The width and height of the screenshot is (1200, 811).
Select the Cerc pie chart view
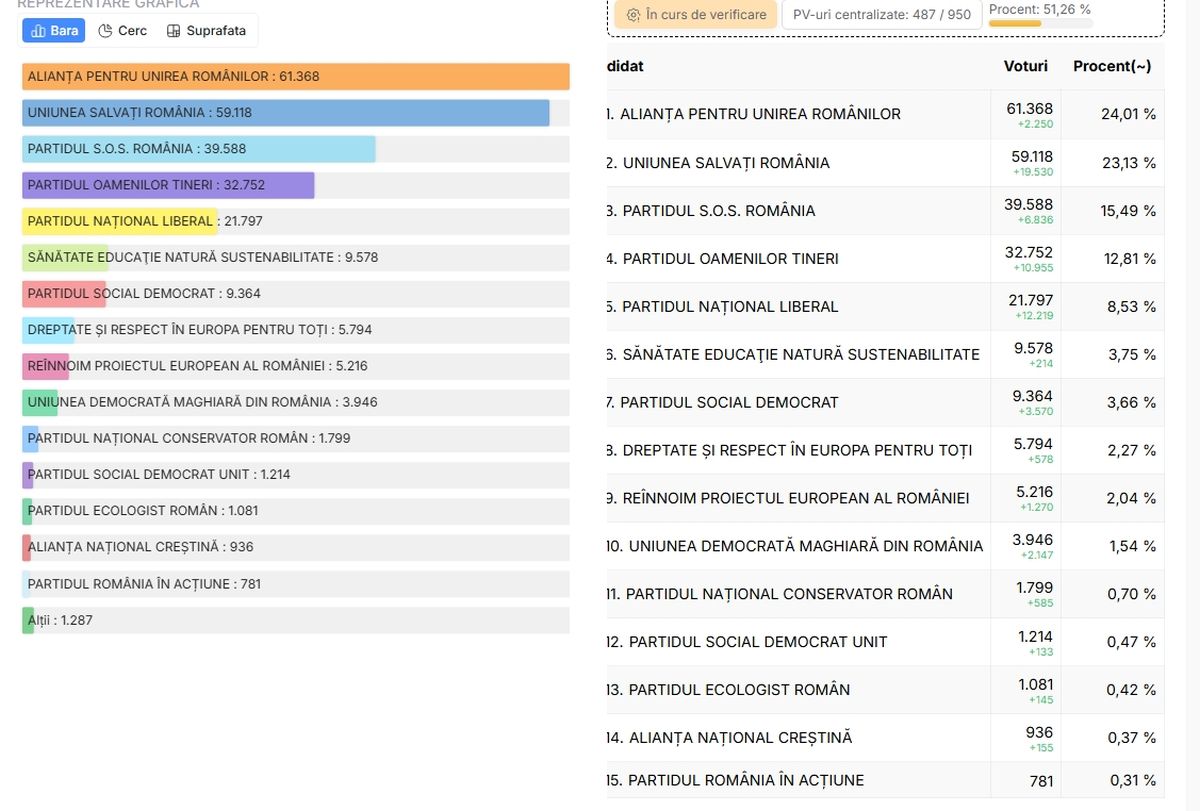(122, 31)
